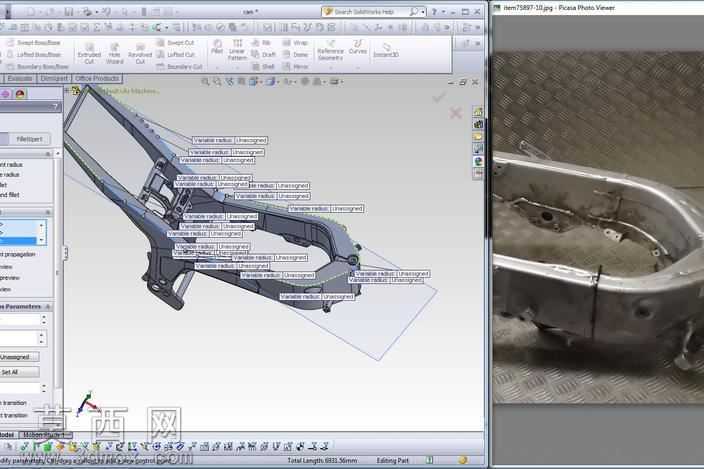Expand the Linear Pattern dropdown arrow
This screenshot has width=704, height=469.
tap(237, 68)
